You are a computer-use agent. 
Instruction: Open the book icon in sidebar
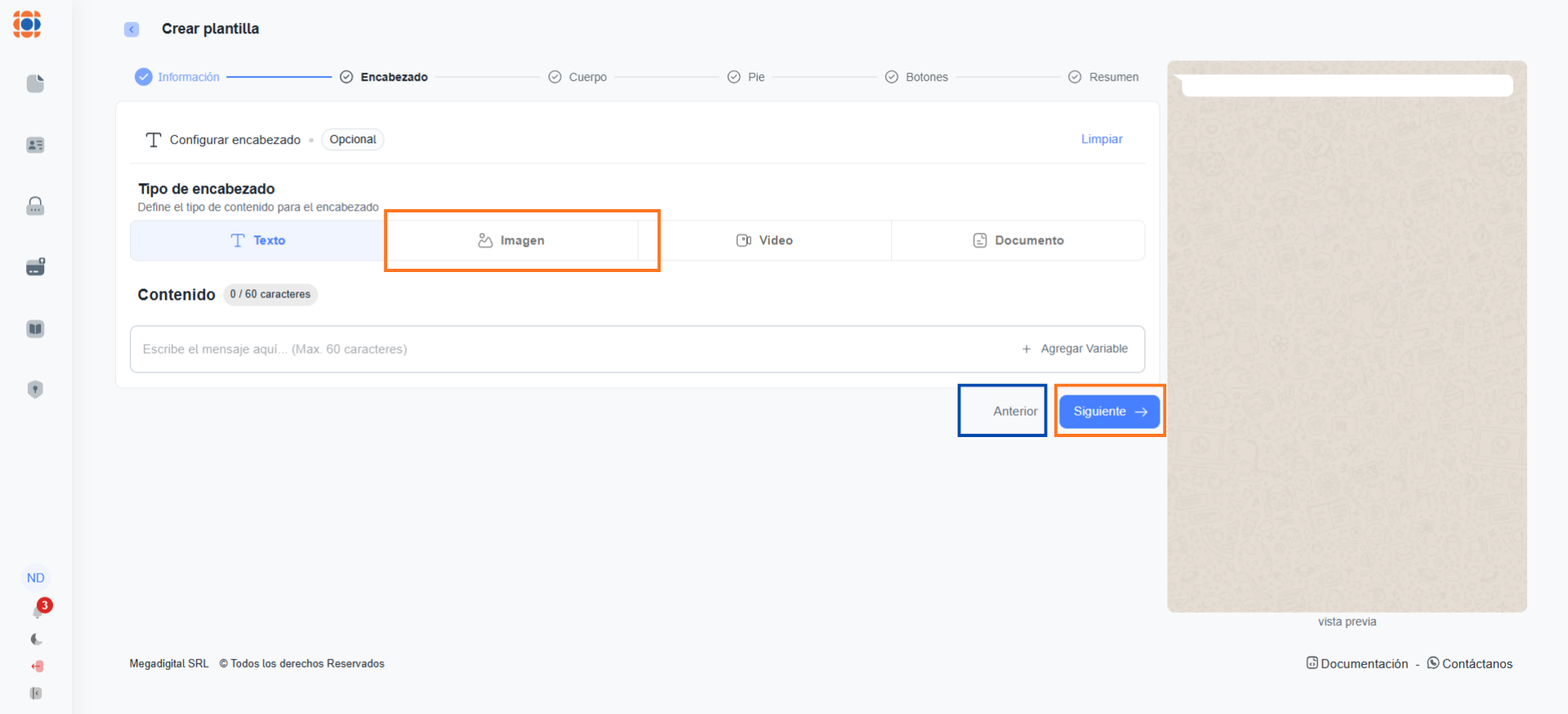click(35, 328)
